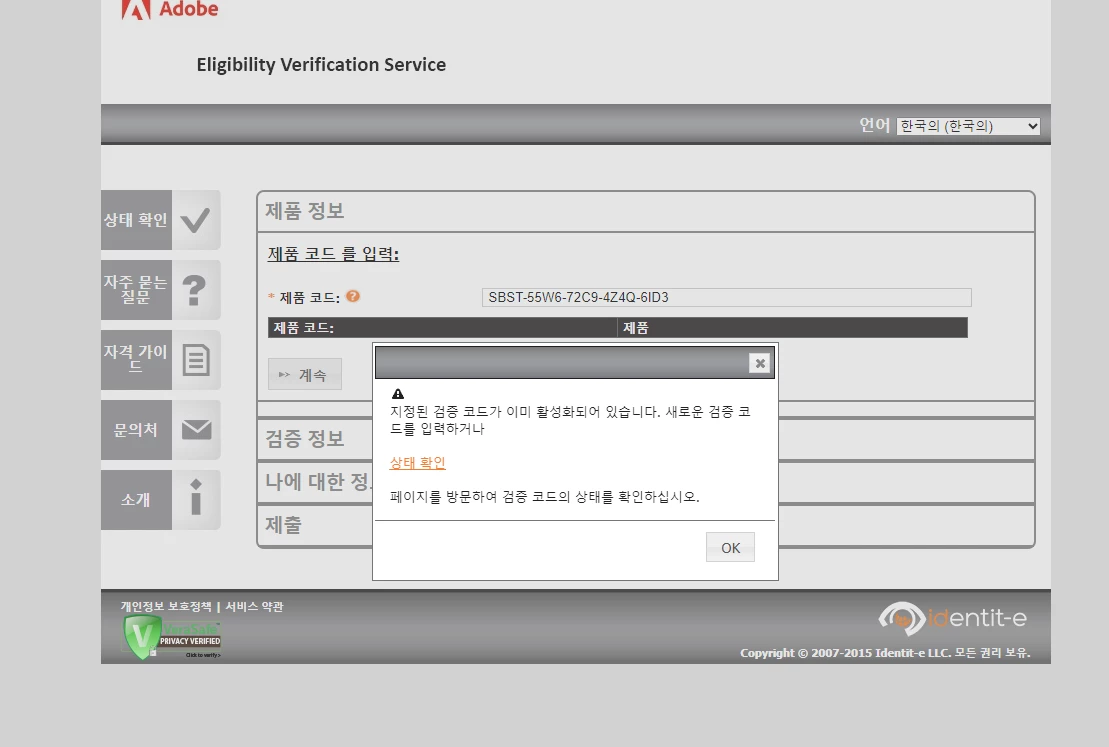
Task: Click the Copyright Identit-e LLC text
Action: click(886, 652)
